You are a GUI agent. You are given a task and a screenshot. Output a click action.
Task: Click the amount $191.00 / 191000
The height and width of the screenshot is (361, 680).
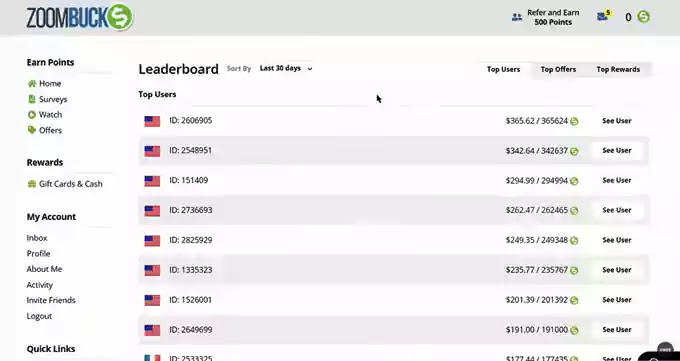[536, 330]
